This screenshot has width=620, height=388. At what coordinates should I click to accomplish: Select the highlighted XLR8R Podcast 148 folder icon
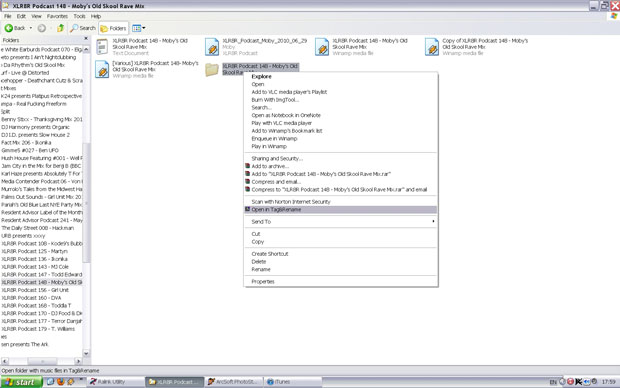pyautogui.click(x=212, y=70)
